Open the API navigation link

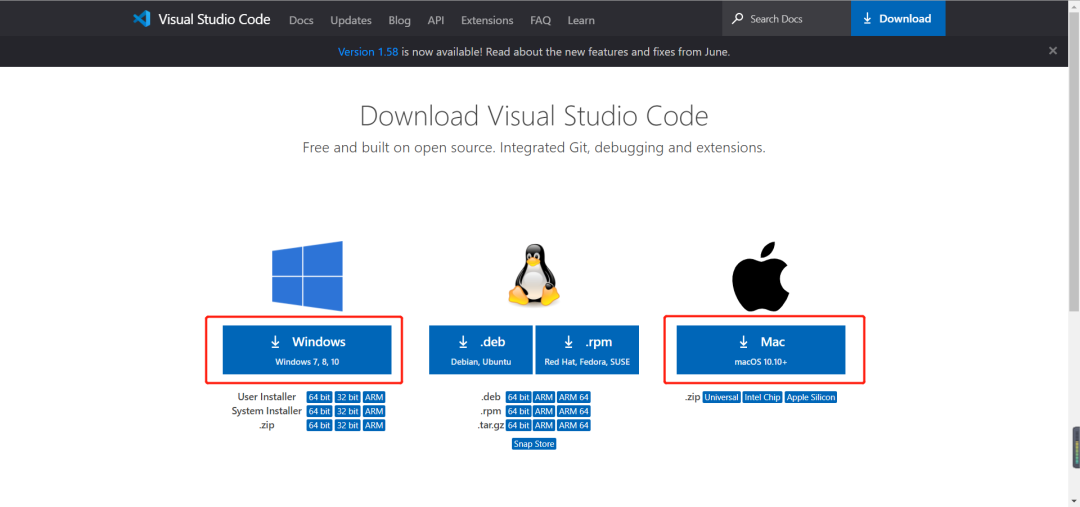point(435,20)
